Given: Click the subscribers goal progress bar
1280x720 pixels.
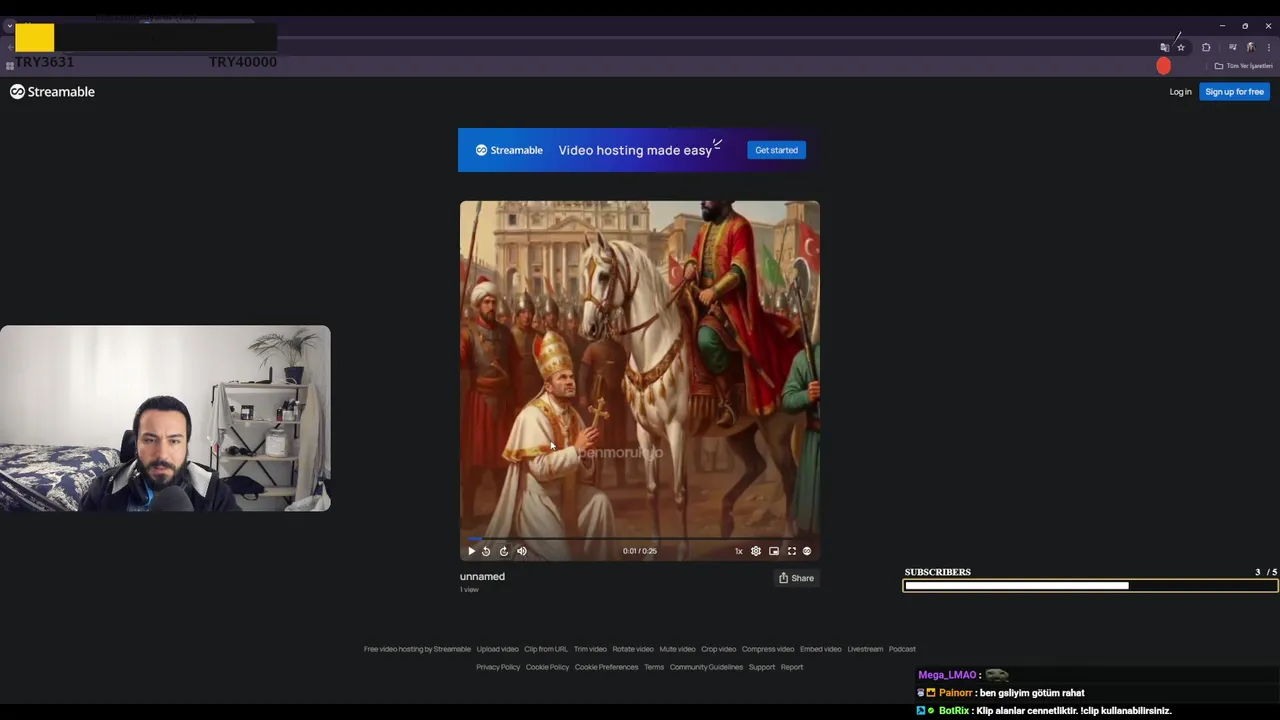Looking at the screenshot, I should [x=1090, y=586].
